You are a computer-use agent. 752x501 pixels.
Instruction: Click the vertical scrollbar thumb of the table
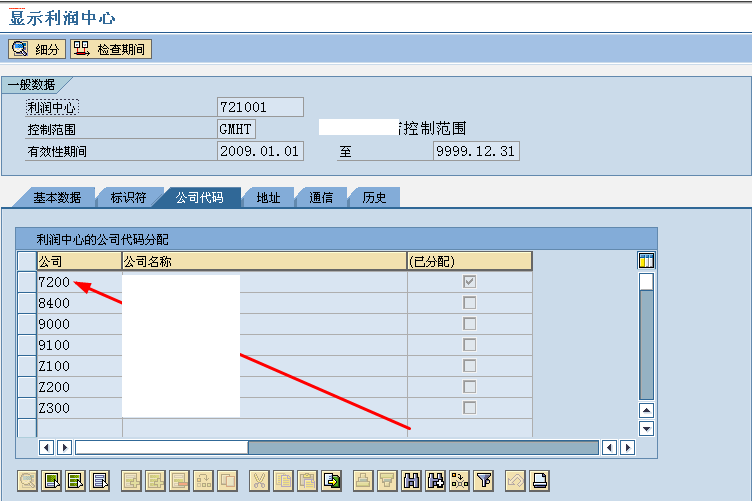point(646,281)
